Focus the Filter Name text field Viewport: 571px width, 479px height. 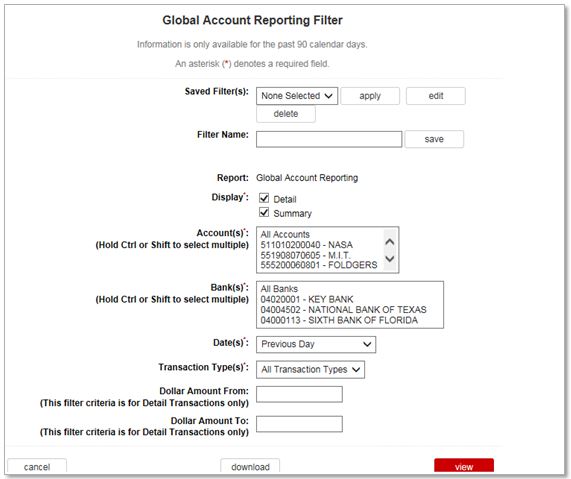tap(329, 139)
